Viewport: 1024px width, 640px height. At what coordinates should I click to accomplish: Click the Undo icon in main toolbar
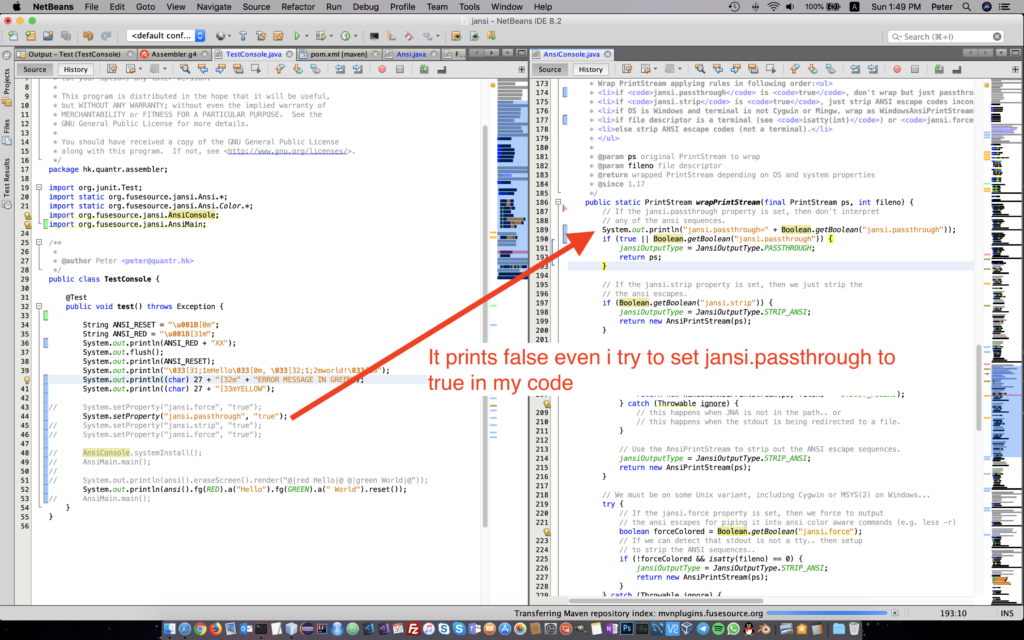pos(88,36)
